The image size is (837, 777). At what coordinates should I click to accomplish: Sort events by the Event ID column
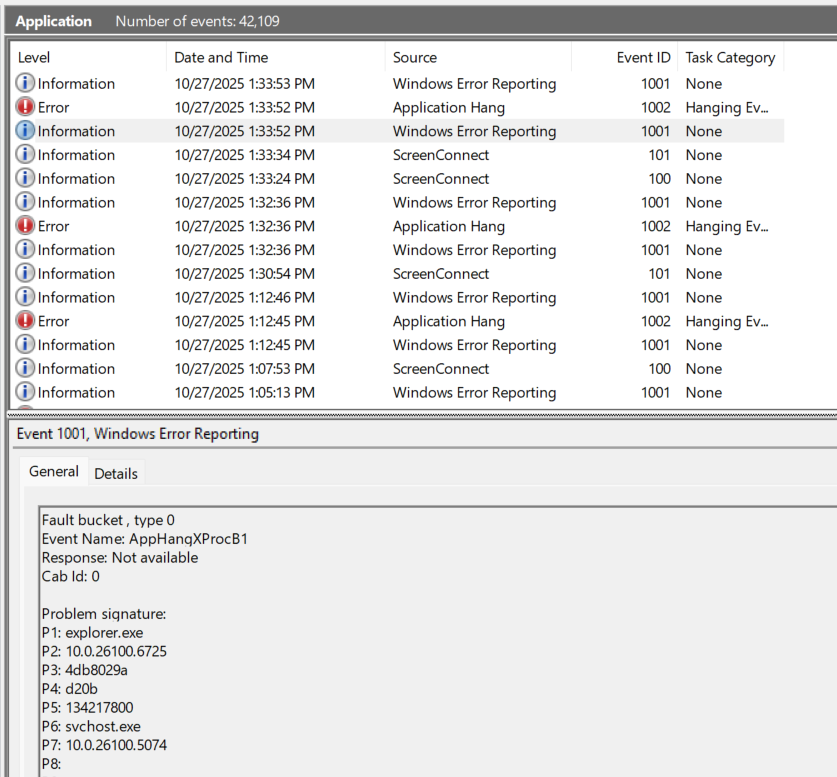coord(643,57)
